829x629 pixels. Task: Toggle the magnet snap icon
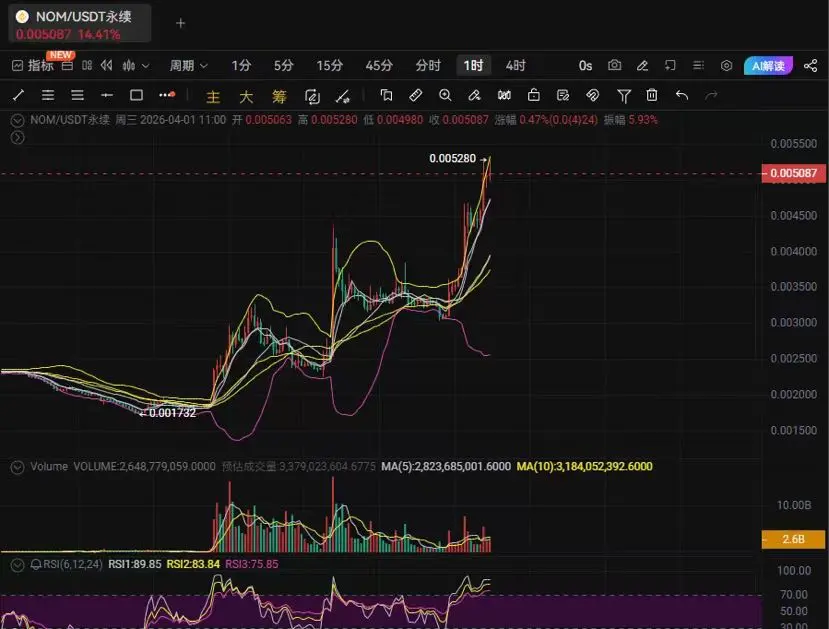(593, 95)
